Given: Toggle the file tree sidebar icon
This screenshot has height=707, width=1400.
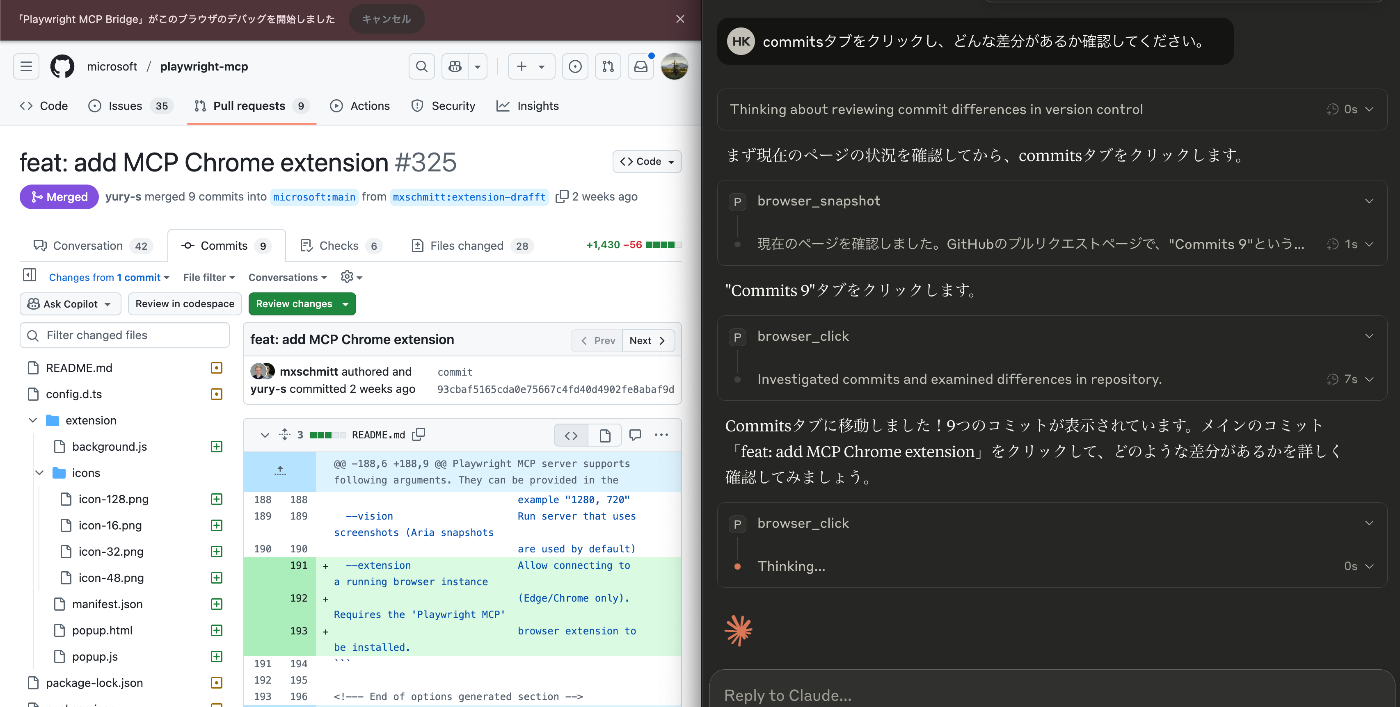Looking at the screenshot, I should (x=29, y=276).
